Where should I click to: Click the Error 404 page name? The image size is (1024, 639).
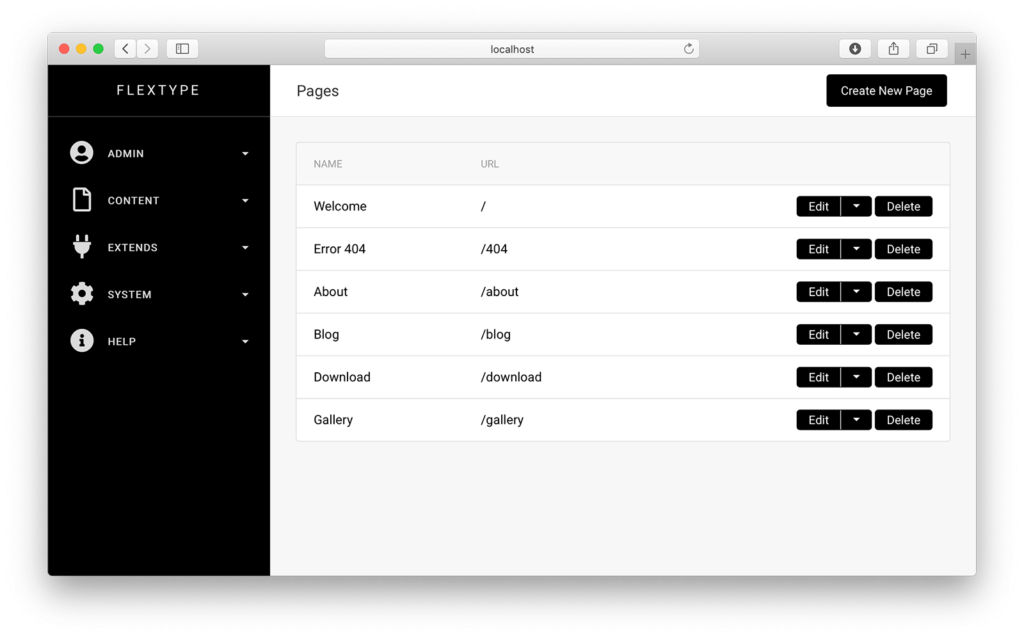(x=340, y=249)
